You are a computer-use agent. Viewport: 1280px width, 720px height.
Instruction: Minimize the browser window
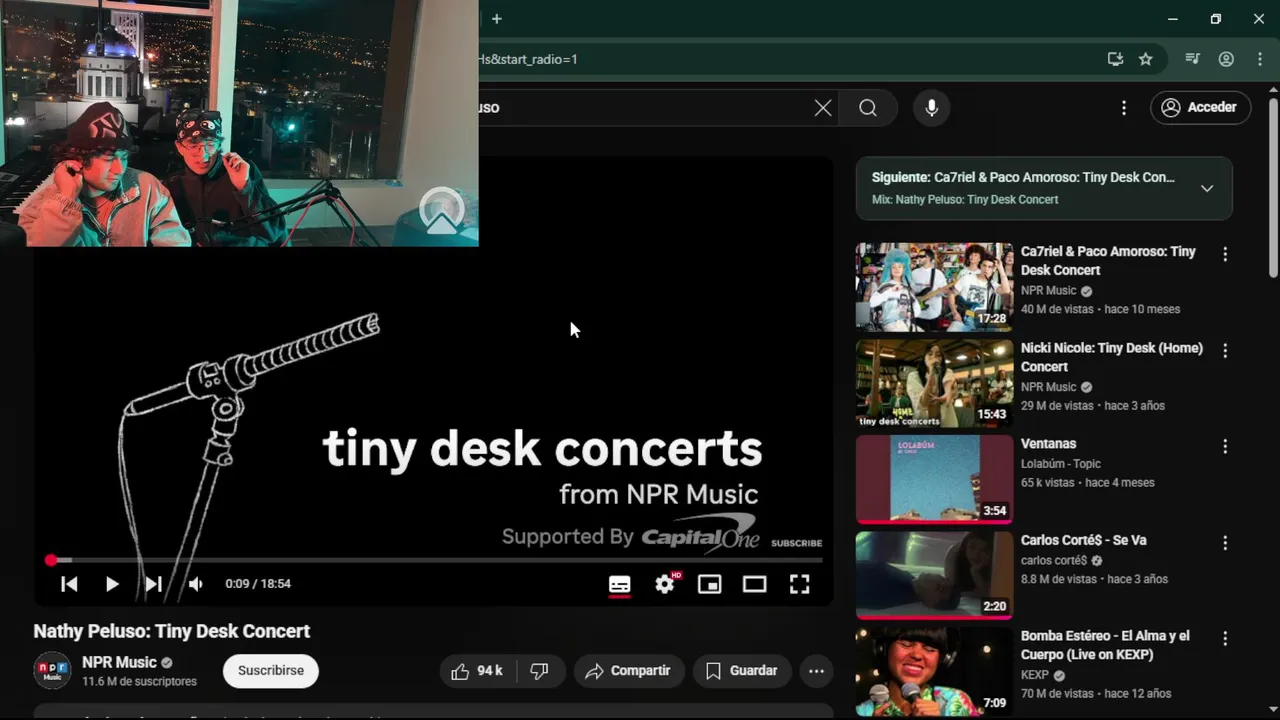[1172, 19]
